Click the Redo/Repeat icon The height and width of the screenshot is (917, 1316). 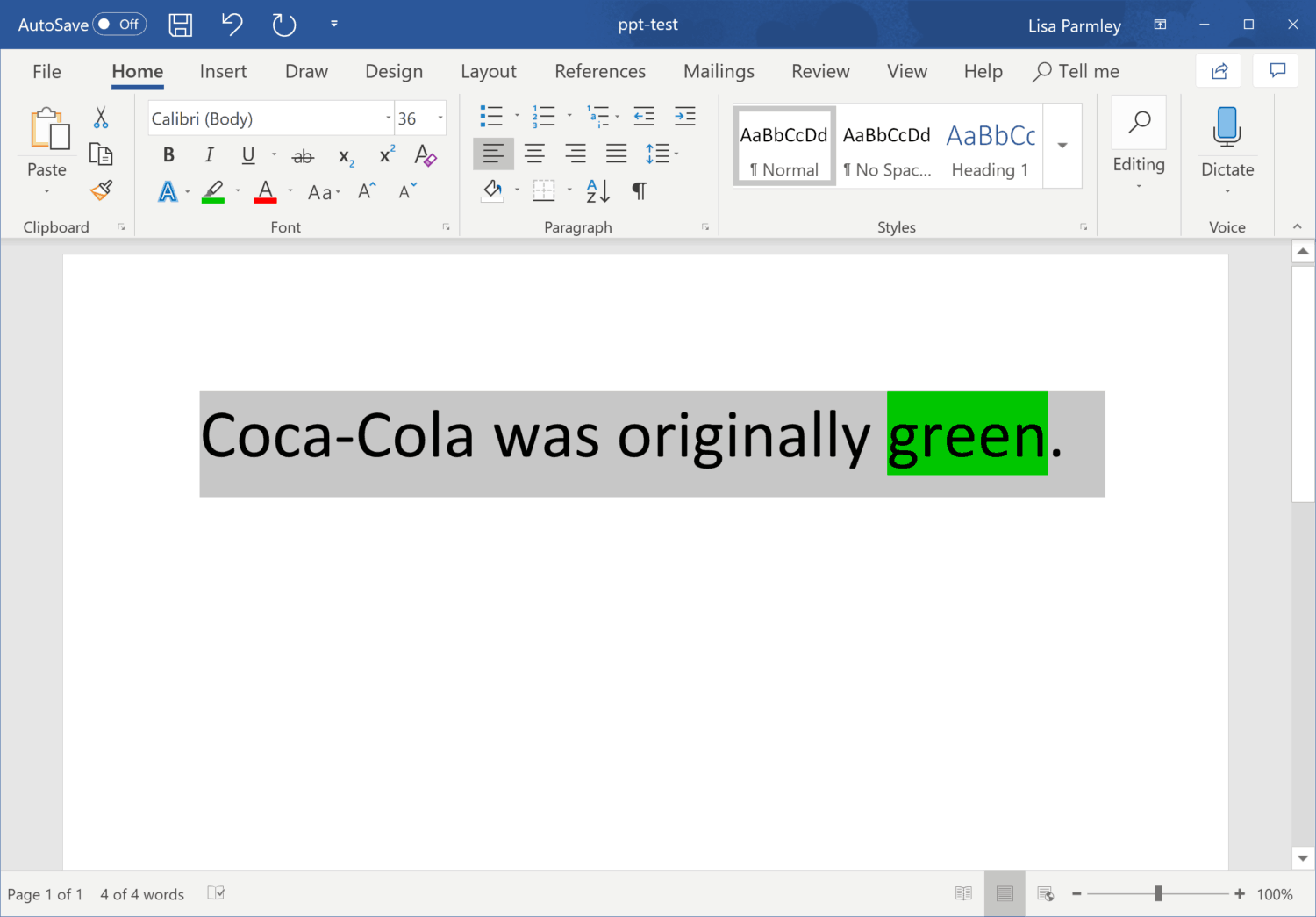[x=284, y=25]
